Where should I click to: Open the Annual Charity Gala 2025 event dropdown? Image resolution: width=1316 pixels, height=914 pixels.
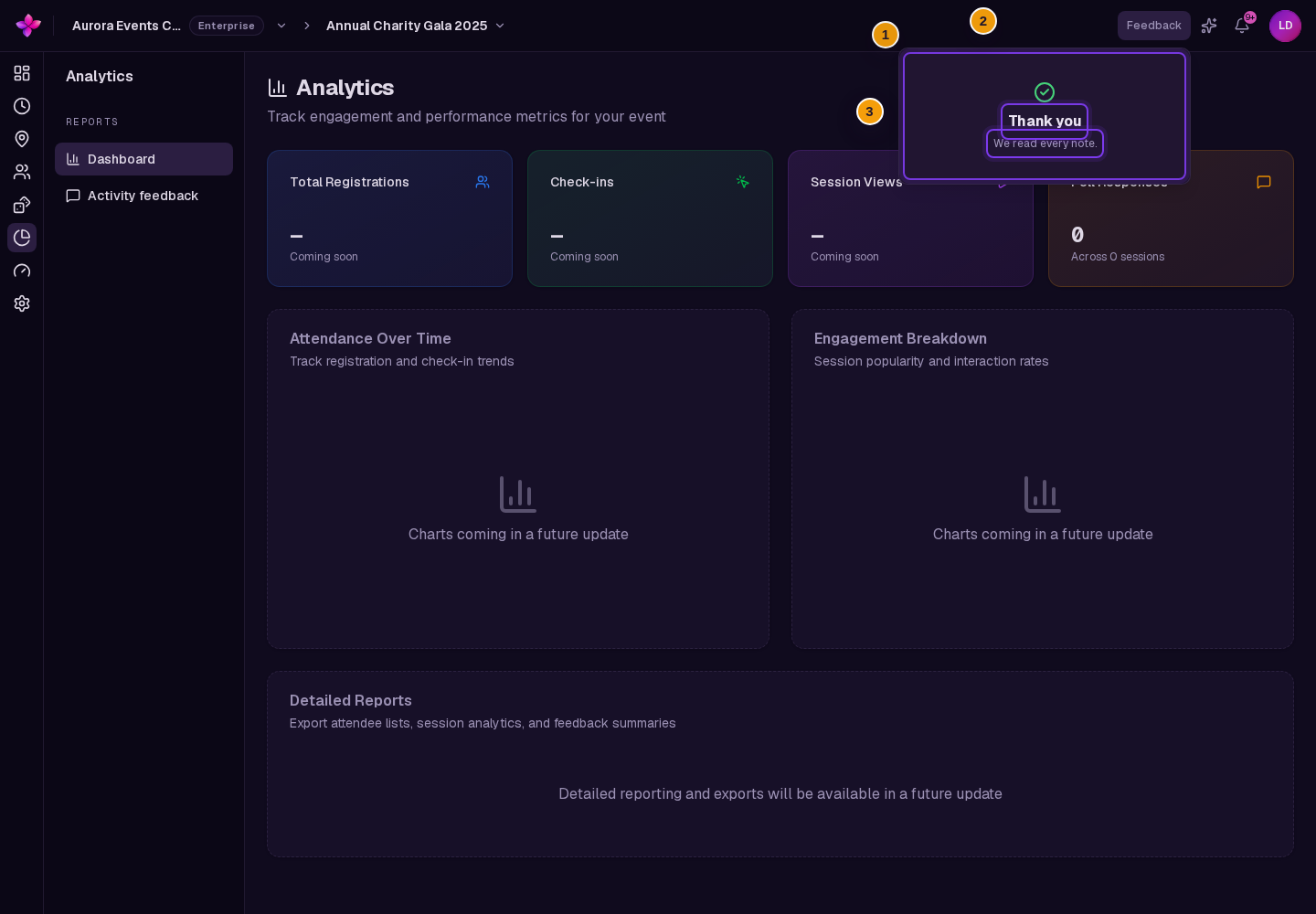point(416,26)
